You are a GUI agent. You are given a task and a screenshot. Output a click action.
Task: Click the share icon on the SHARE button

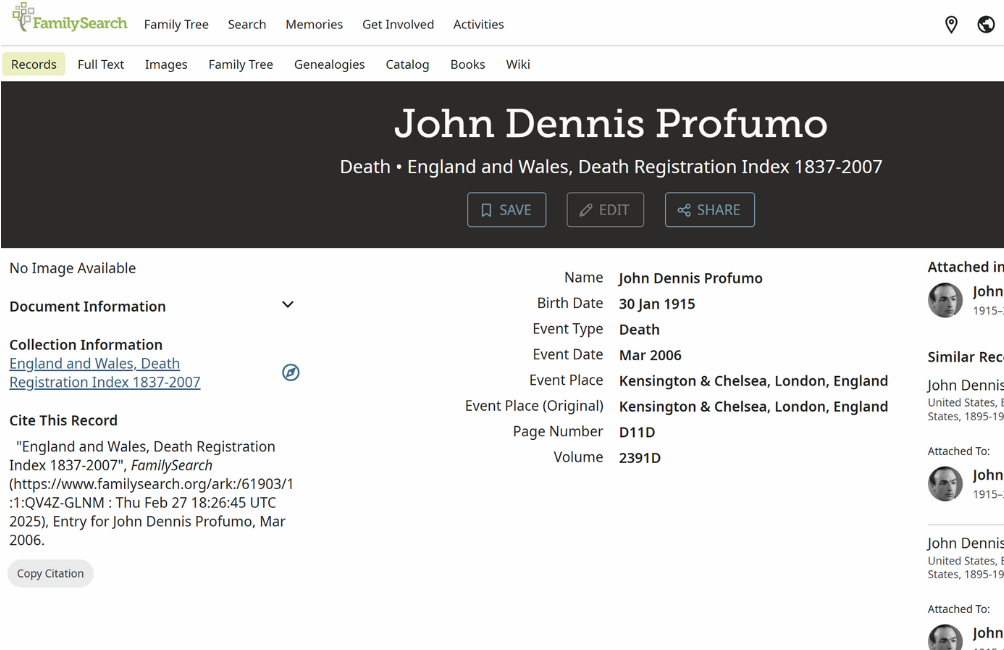684,209
